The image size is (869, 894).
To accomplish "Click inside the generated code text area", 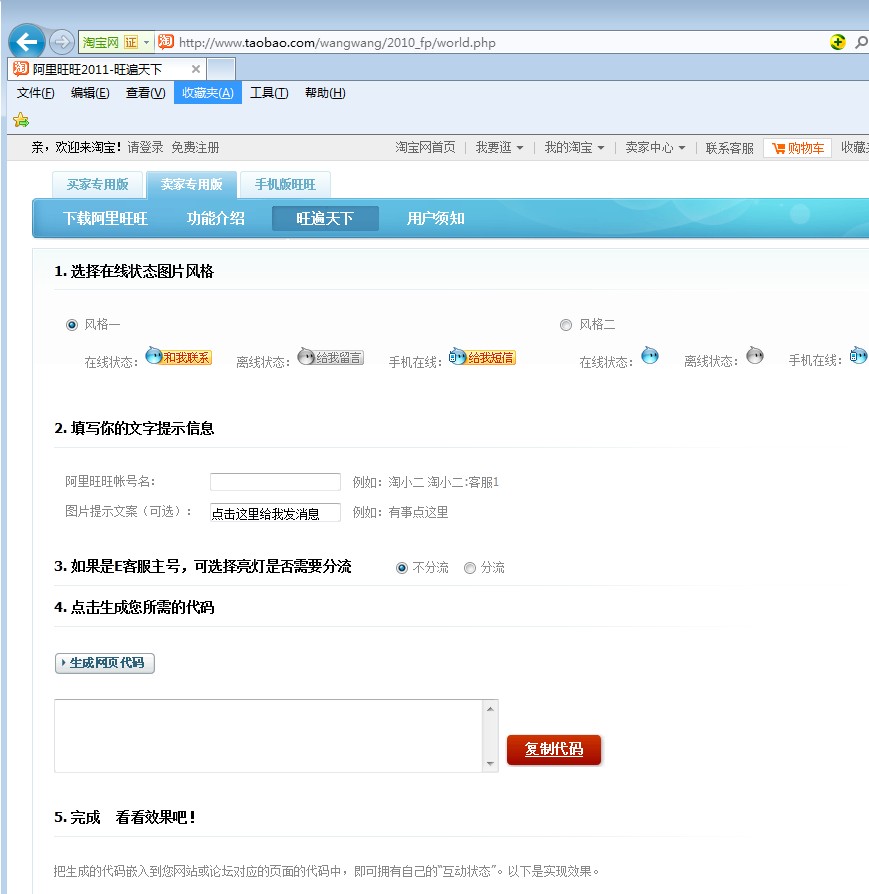I will click(x=269, y=736).
